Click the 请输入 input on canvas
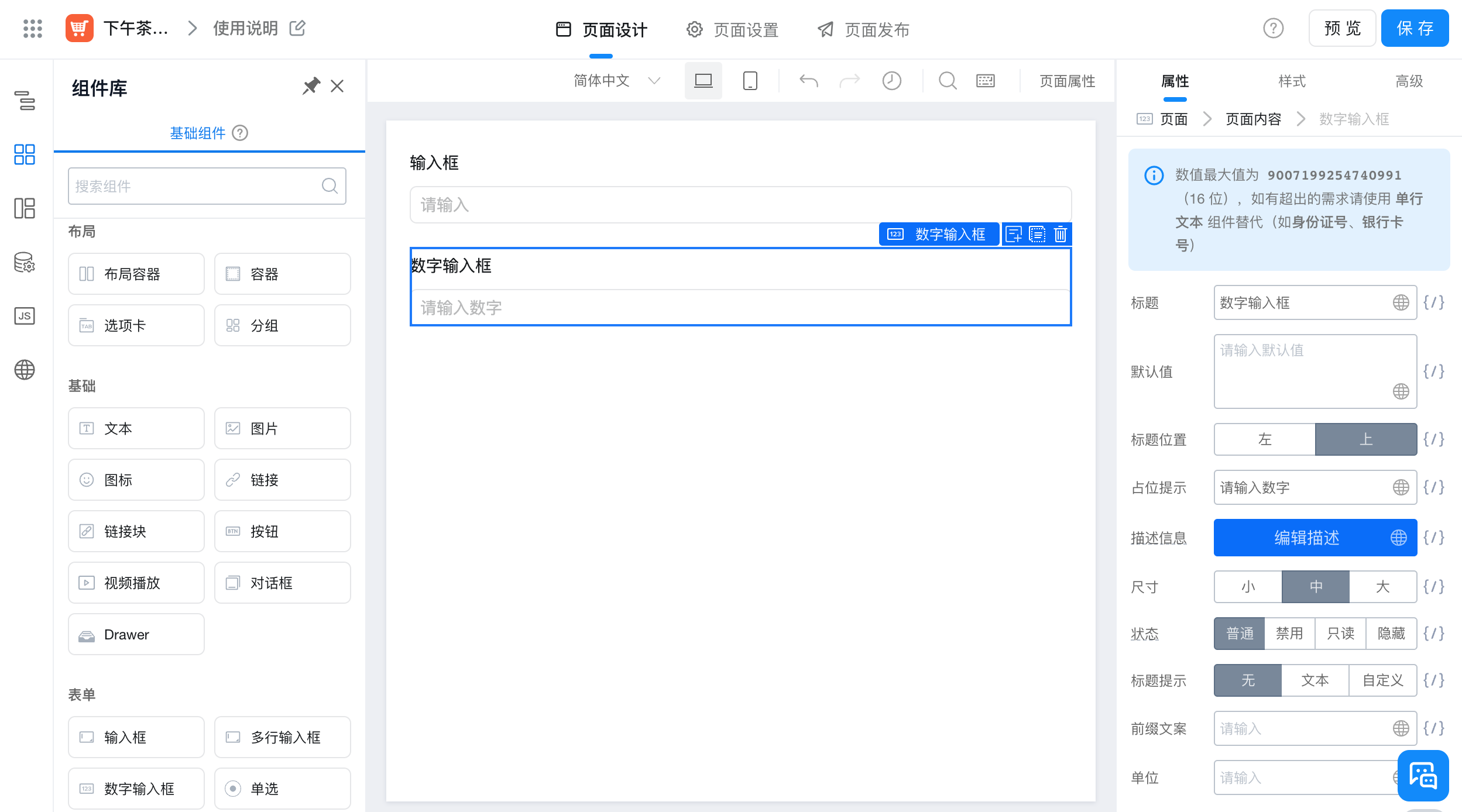 [740, 205]
